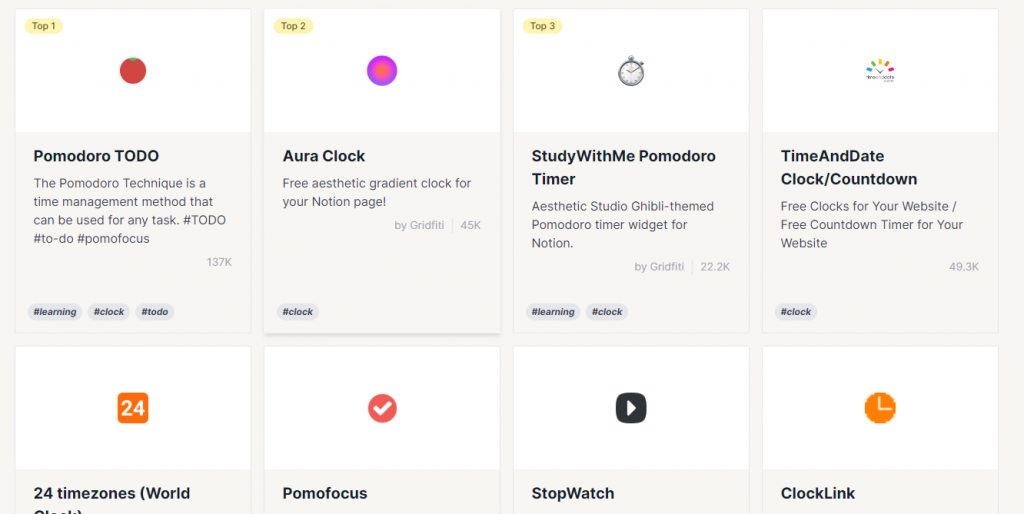
Task: Click the orange 24 timezones icon
Action: [x=133, y=408]
